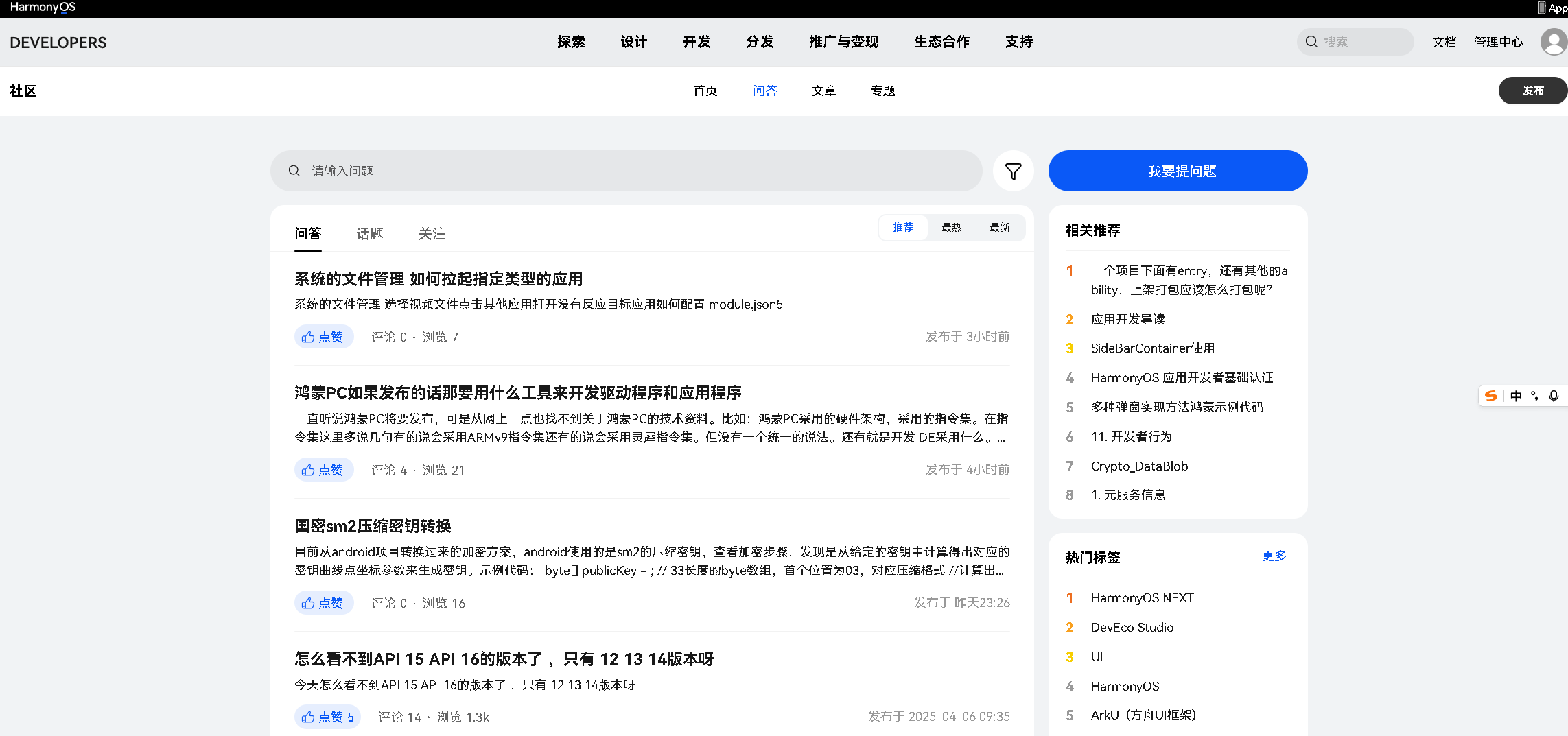1568x736 pixels.
Task: Switch sorting to 最新
Action: coord(1000,227)
